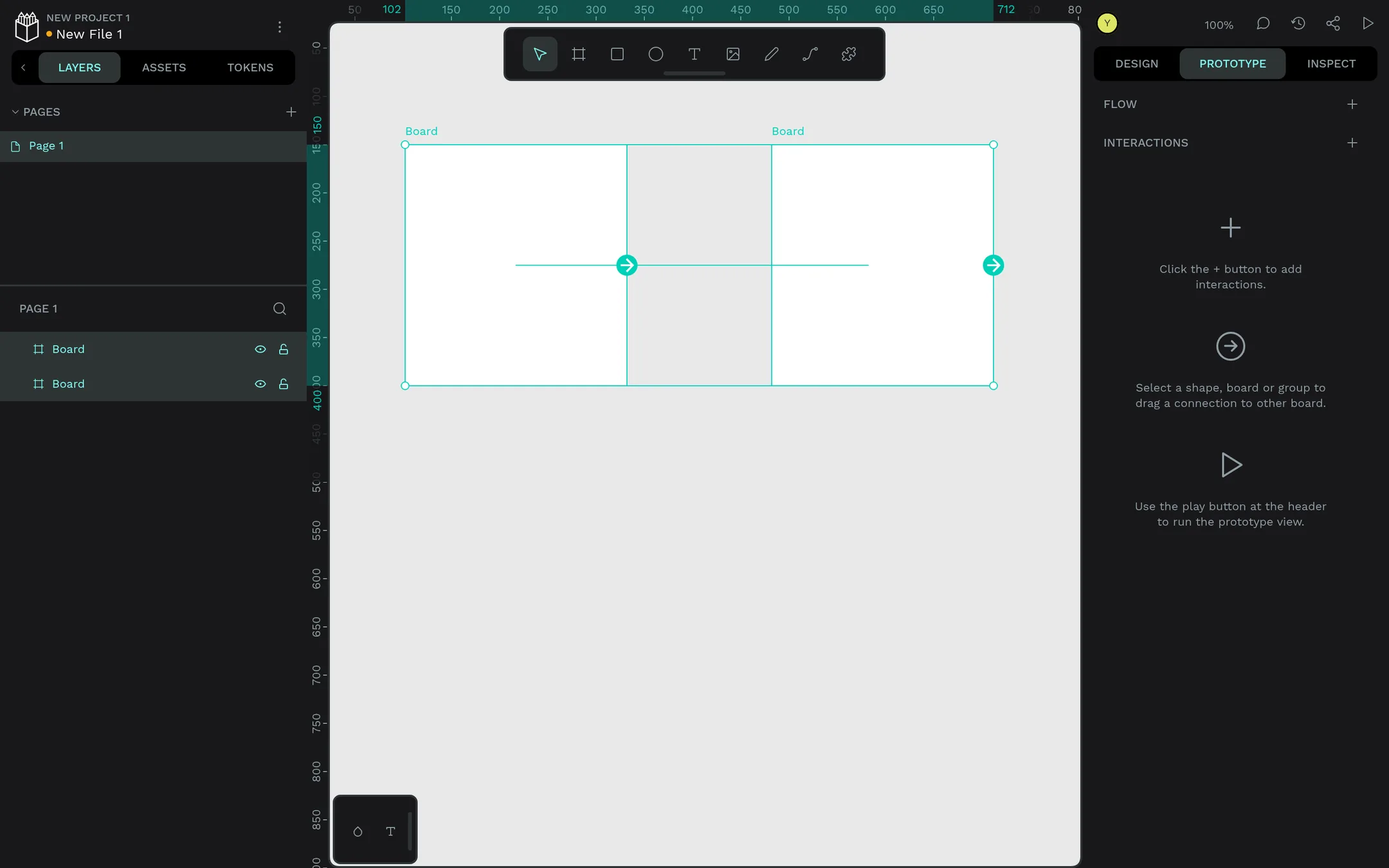The image size is (1389, 868).
Task: Click the Share icon in header
Action: (x=1333, y=24)
